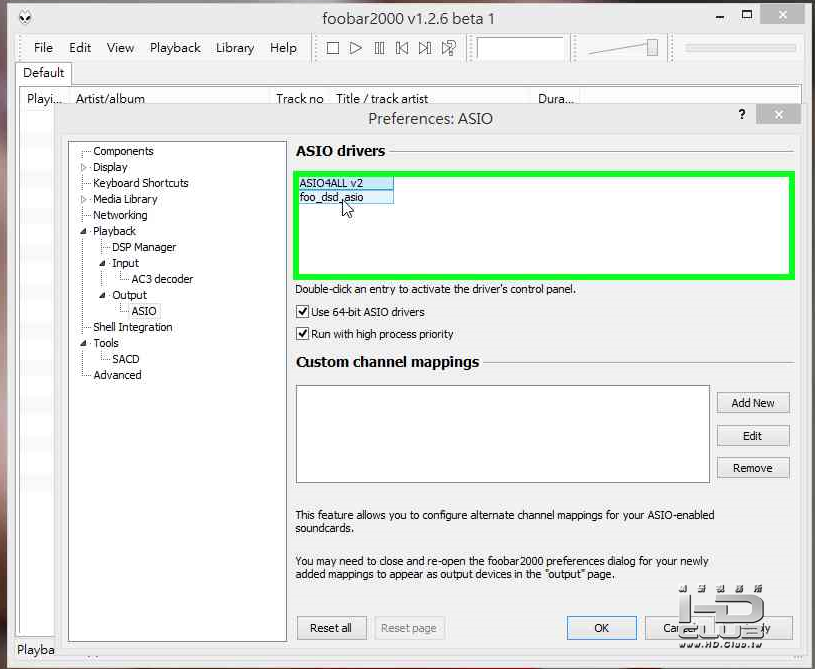Select Display in preferences tree
This screenshot has height=669, width=815.
click(x=110, y=167)
